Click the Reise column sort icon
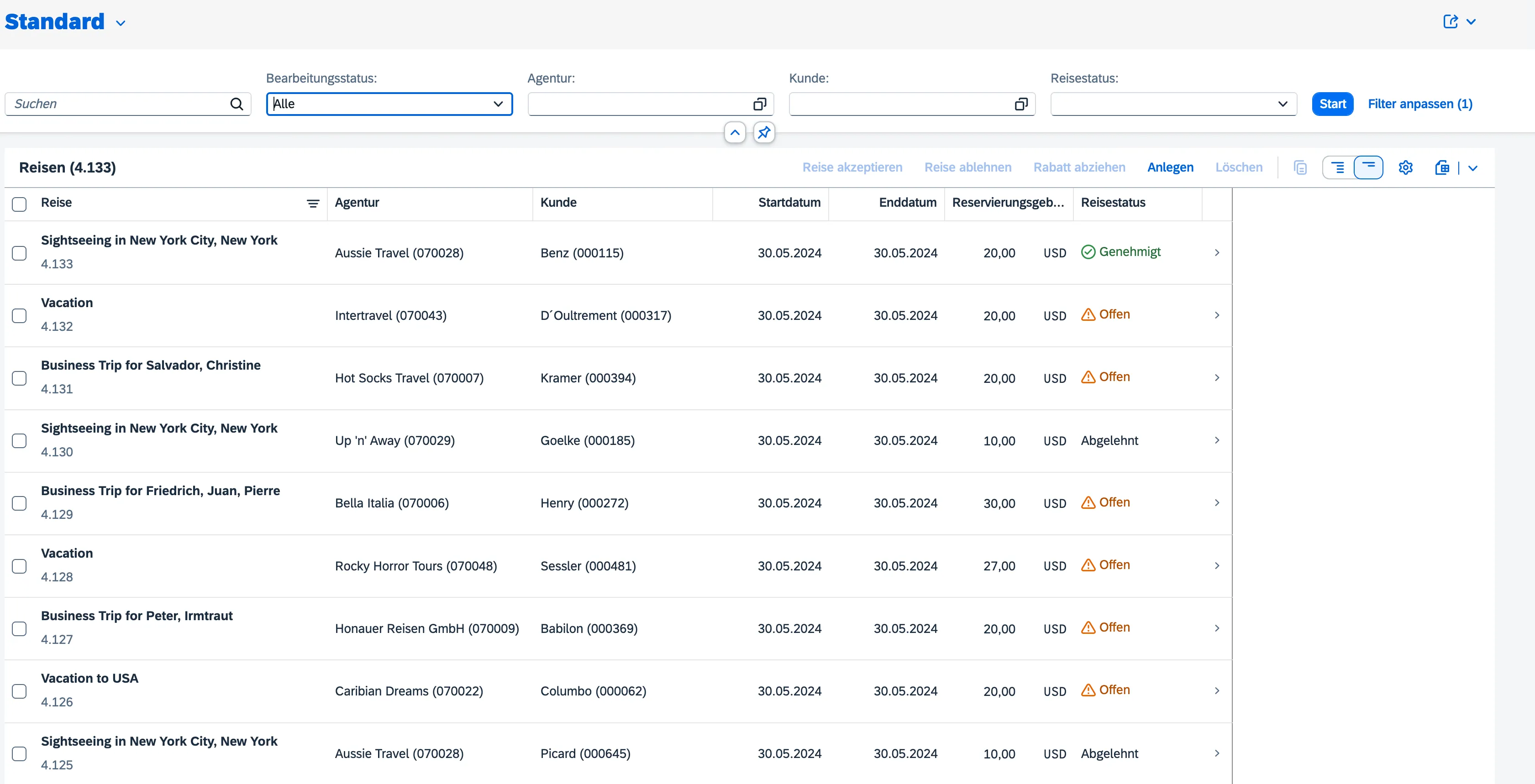Viewport: 1535px width, 784px height. tap(313, 204)
